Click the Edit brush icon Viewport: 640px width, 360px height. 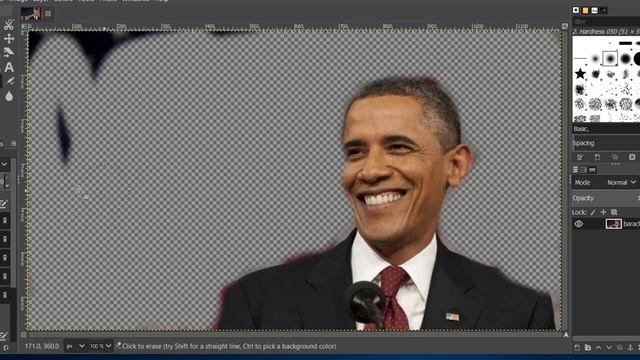[580, 157]
